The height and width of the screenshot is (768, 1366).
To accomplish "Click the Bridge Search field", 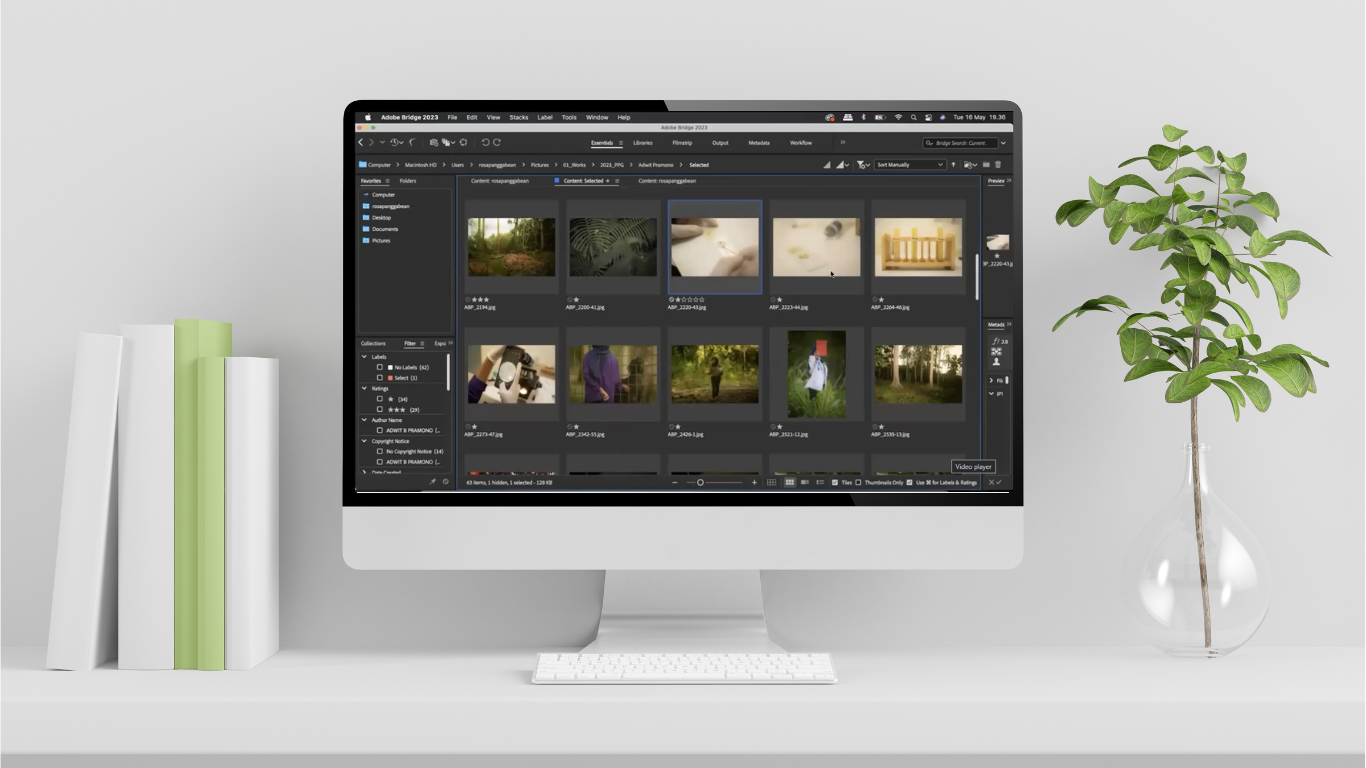I will pos(960,143).
